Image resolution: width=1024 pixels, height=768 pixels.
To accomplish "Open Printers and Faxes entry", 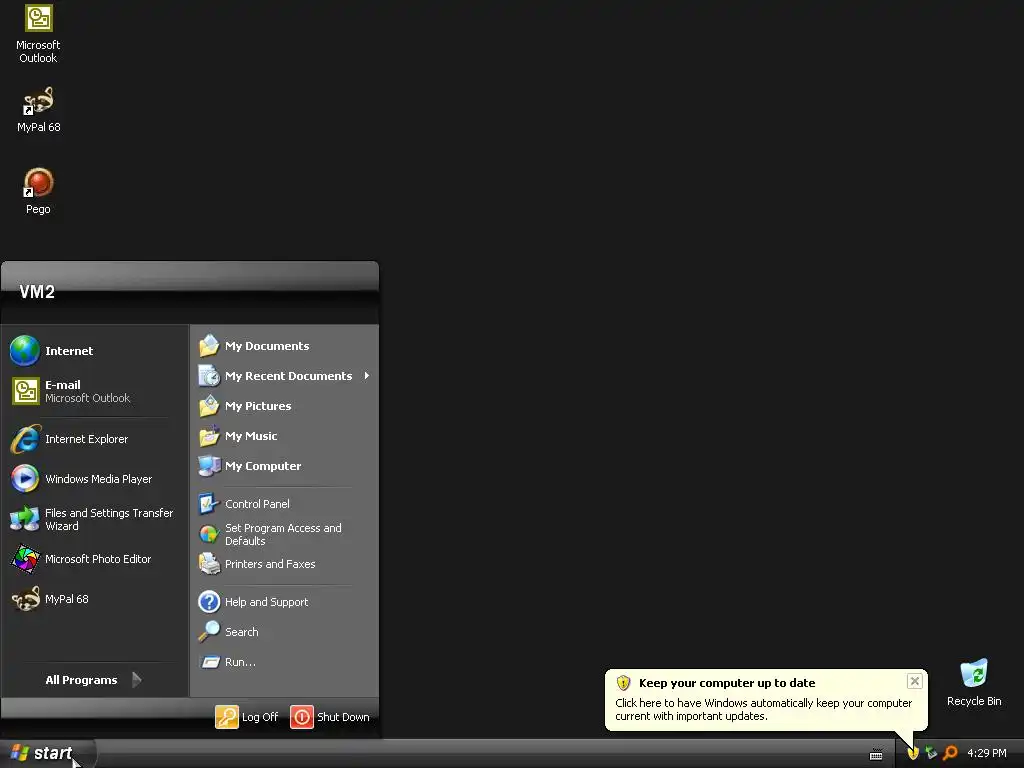I will tap(285, 564).
